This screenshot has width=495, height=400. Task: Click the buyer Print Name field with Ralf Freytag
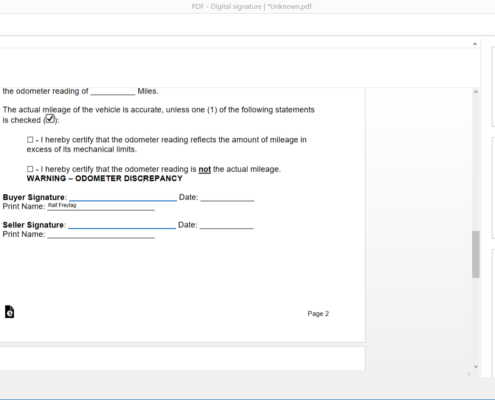(101, 206)
